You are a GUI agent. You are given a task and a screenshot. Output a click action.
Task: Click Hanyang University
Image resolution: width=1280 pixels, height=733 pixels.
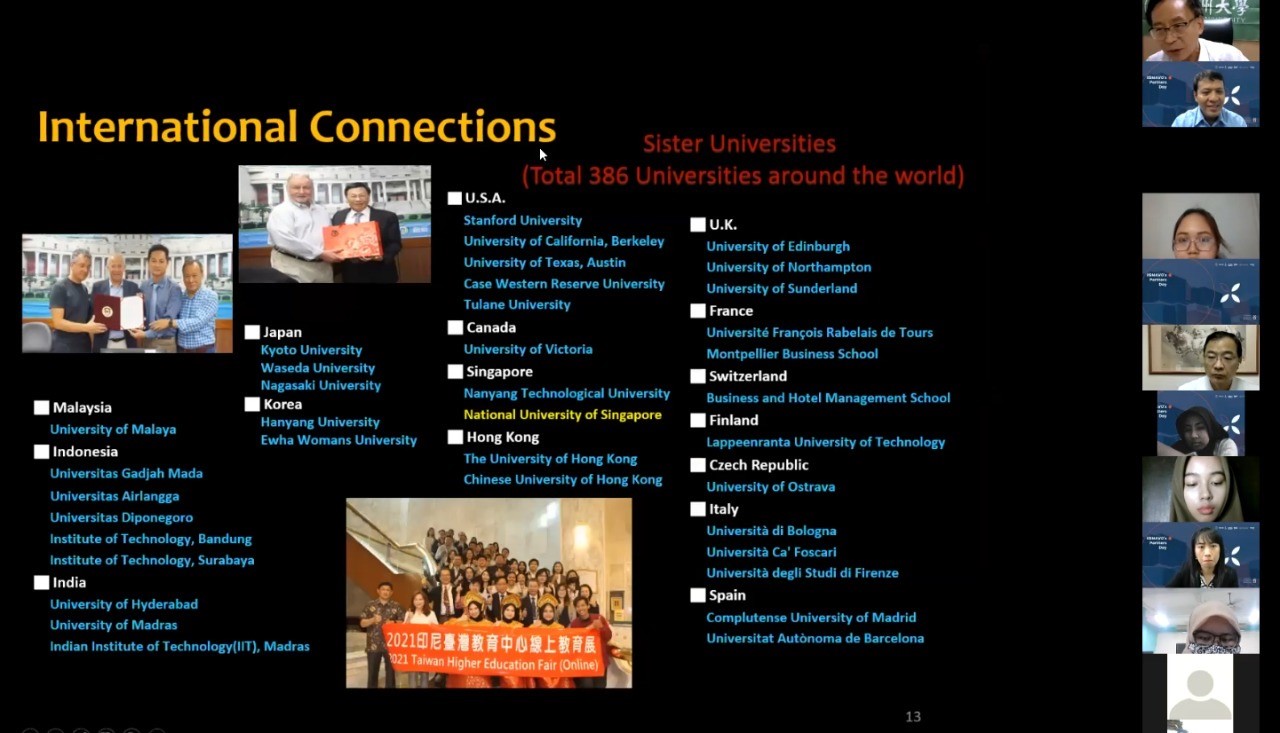point(320,422)
